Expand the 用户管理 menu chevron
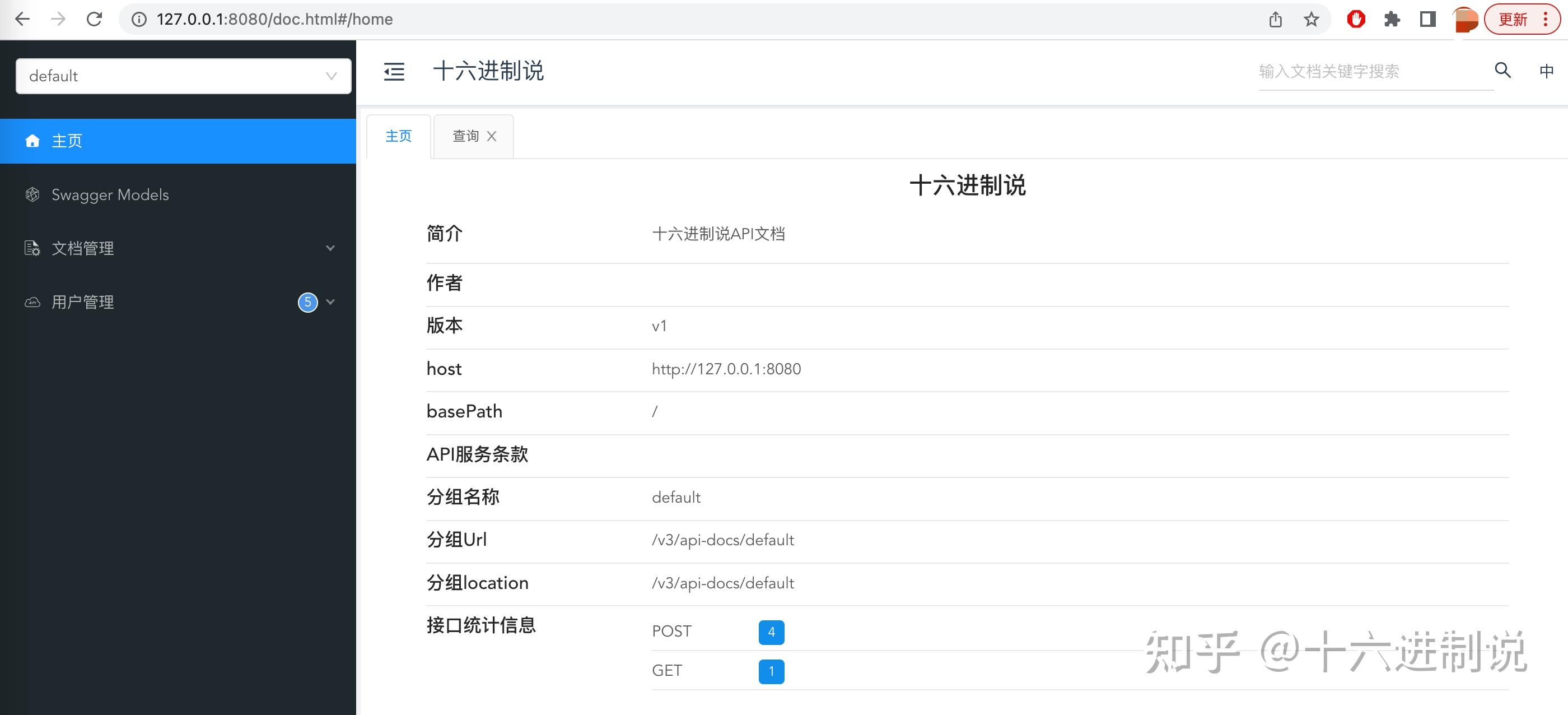Image resolution: width=1568 pixels, height=715 pixels. [x=330, y=302]
